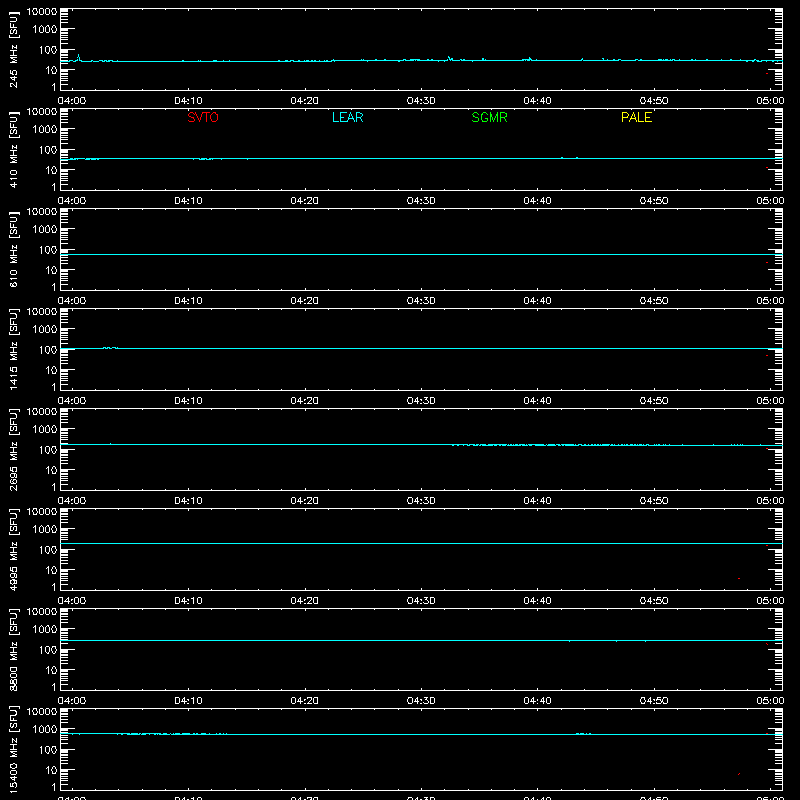Click the 1000 y-axis value on 15400 MHz plot
Viewport: 800px width, 800px height.
45,730
